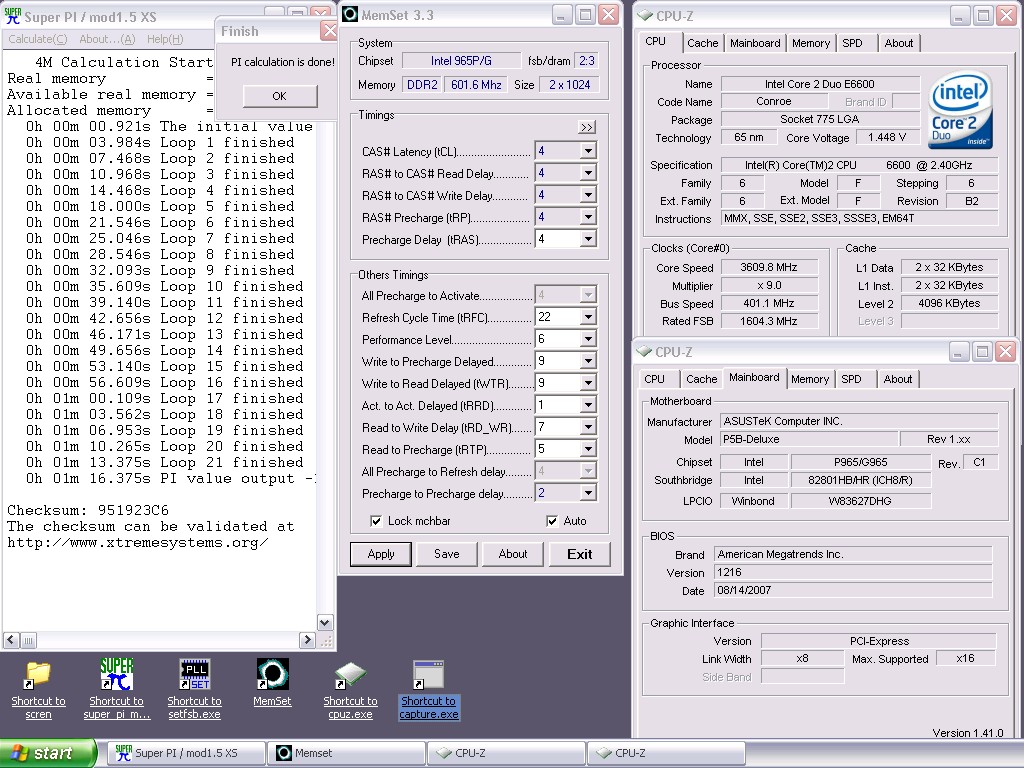The width and height of the screenshot is (1024, 768).
Task: Open the Act. to Act. Delayed (tRRD) dropdown
Action: point(588,405)
